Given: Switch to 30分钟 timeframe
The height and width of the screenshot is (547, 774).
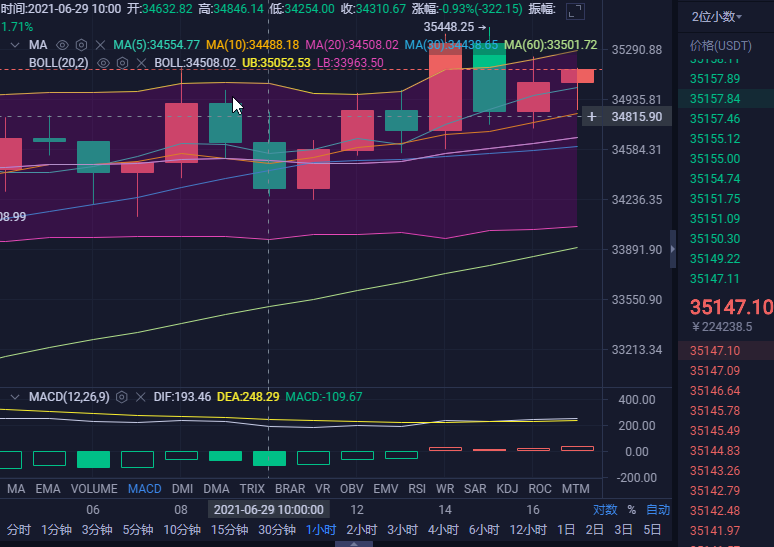Looking at the screenshot, I should (x=277, y=530).
